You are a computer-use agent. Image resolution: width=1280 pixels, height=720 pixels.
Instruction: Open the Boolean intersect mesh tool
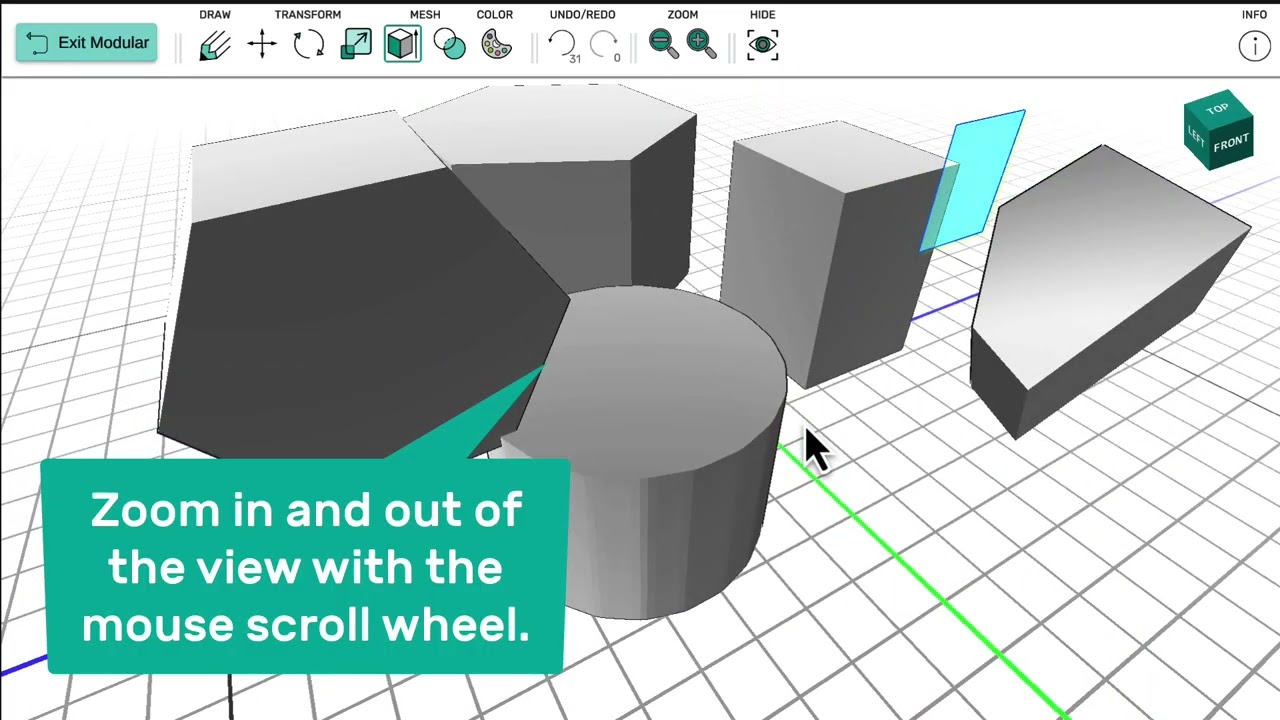pos(450,44)
